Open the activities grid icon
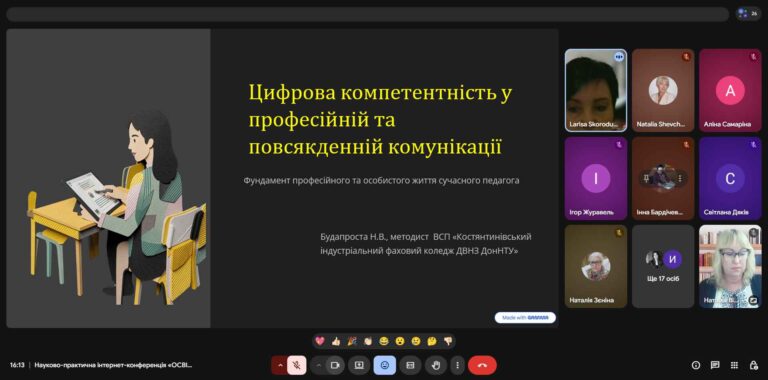Image resolution: width=768 pixels, height=380 pixels. 734,365
